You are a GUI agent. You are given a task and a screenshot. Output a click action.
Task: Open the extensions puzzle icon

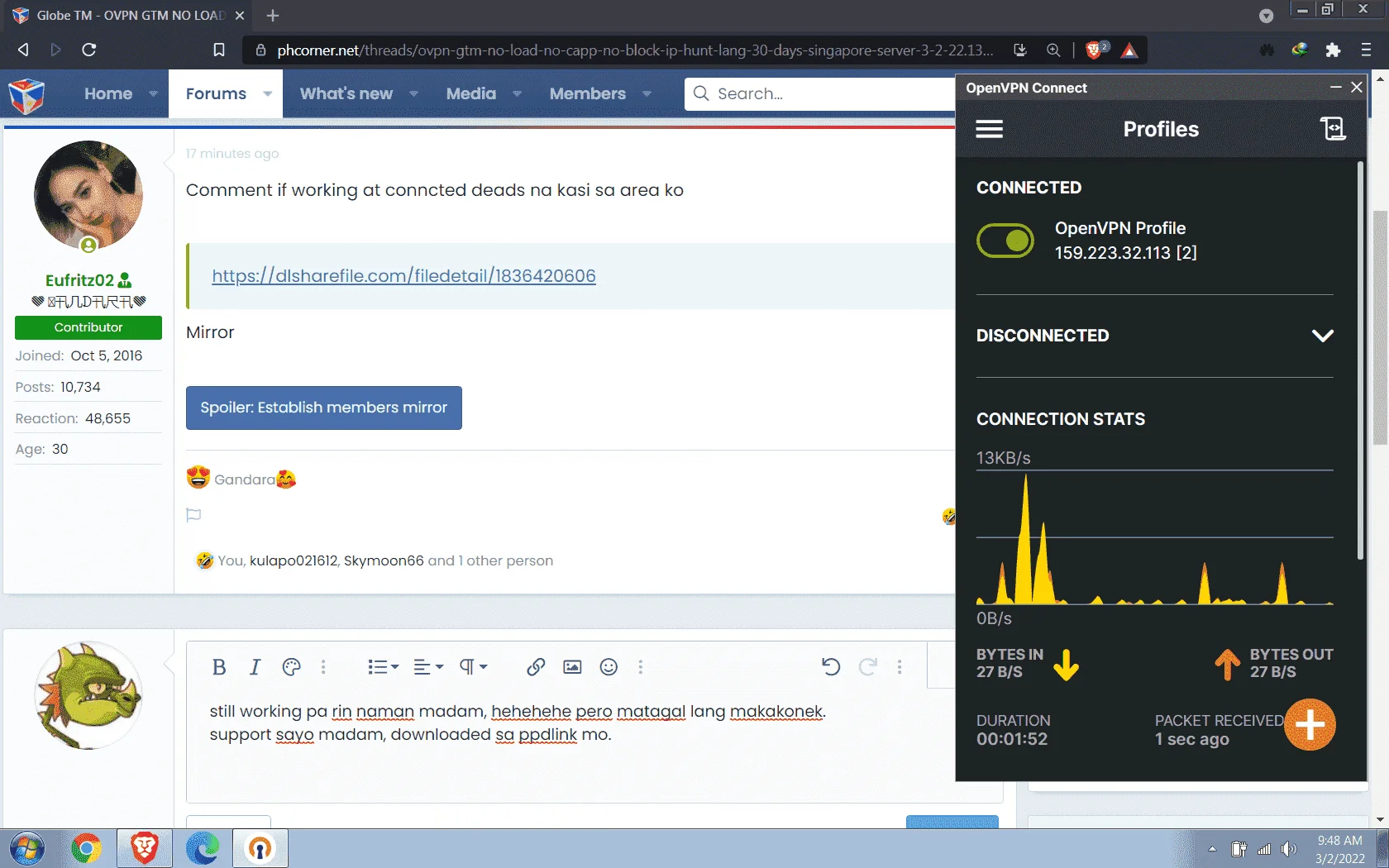[x=1332, y=50]
